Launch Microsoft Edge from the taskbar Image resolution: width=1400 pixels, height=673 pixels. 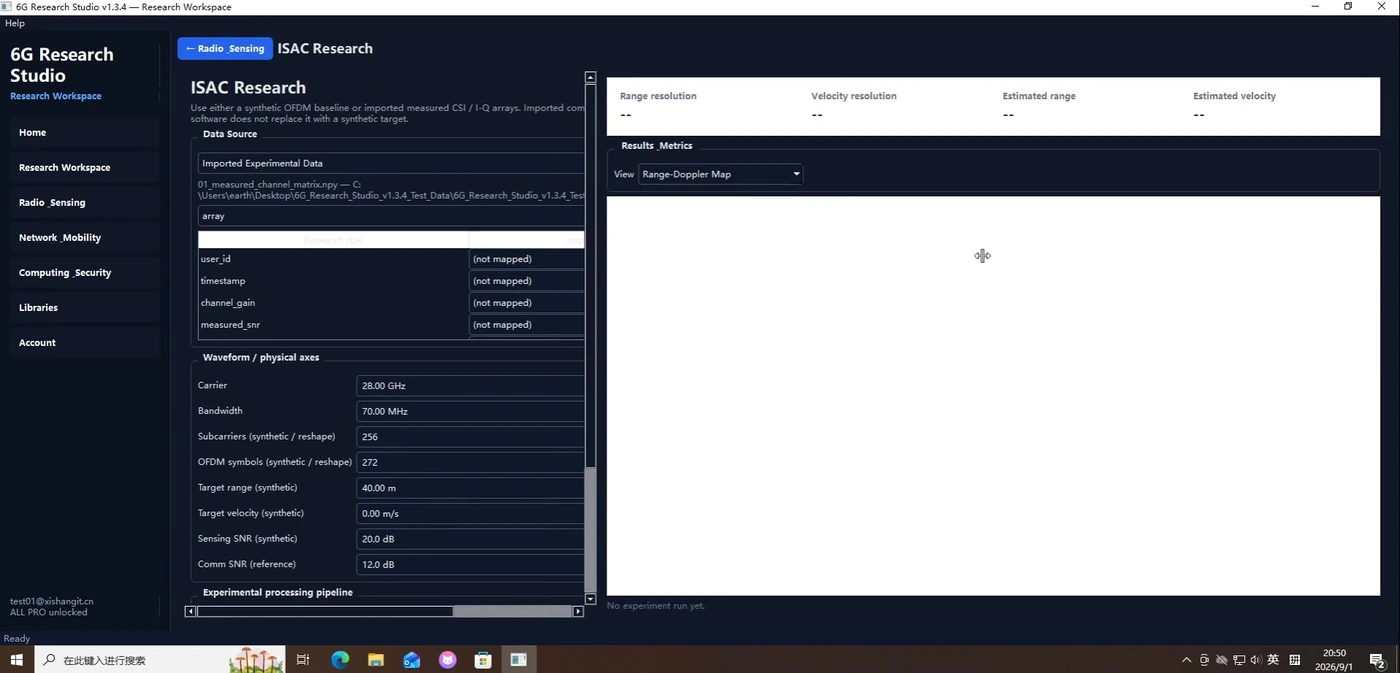tap(340, 660)
